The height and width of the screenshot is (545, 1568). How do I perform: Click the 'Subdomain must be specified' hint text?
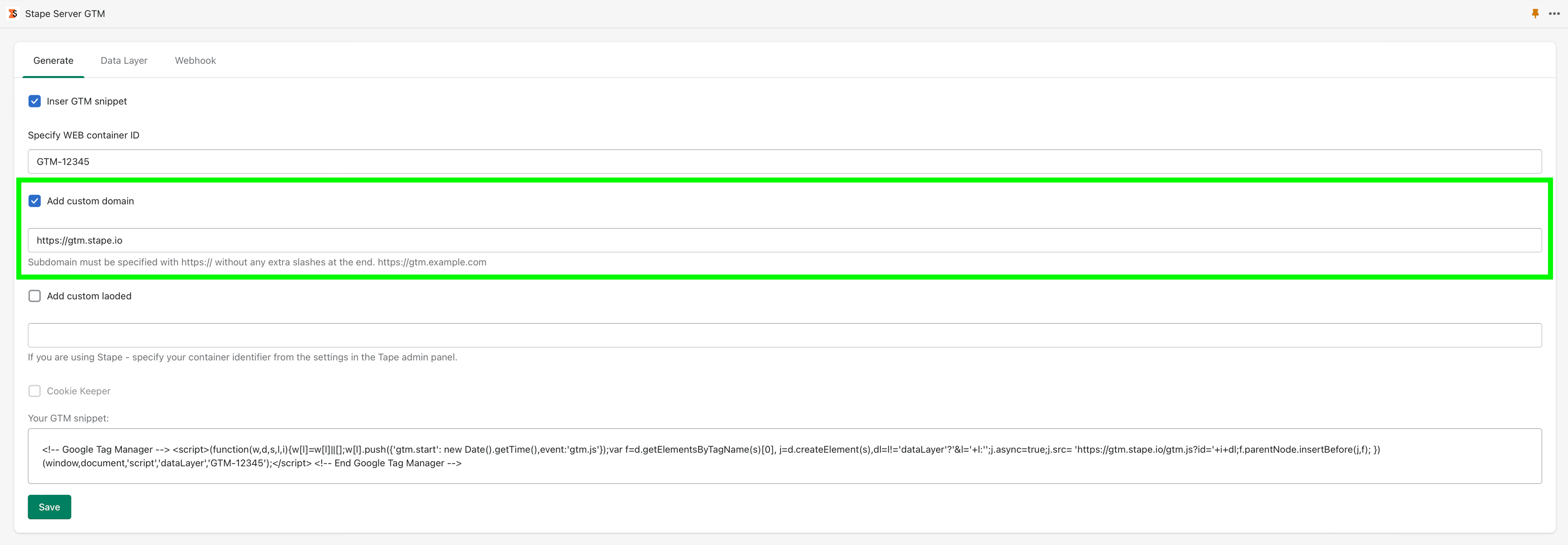(257, 262)
